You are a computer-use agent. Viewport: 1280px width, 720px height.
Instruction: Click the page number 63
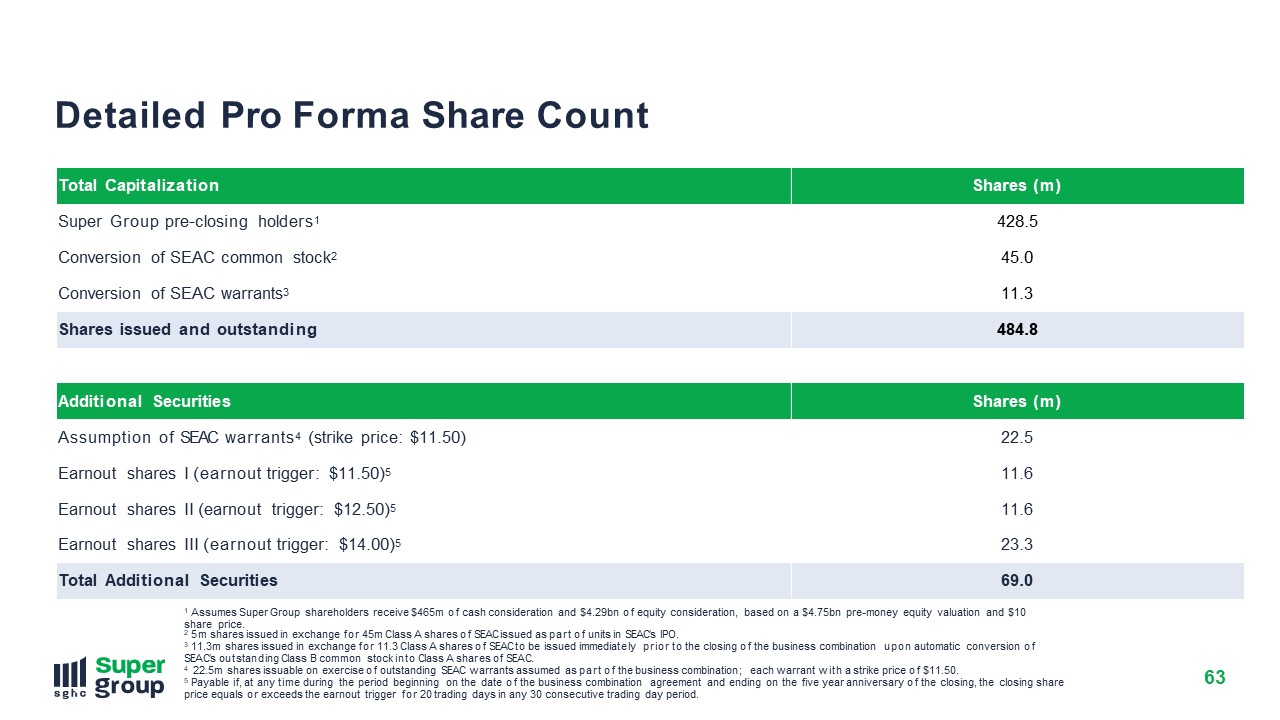[x=1214, y=679]
